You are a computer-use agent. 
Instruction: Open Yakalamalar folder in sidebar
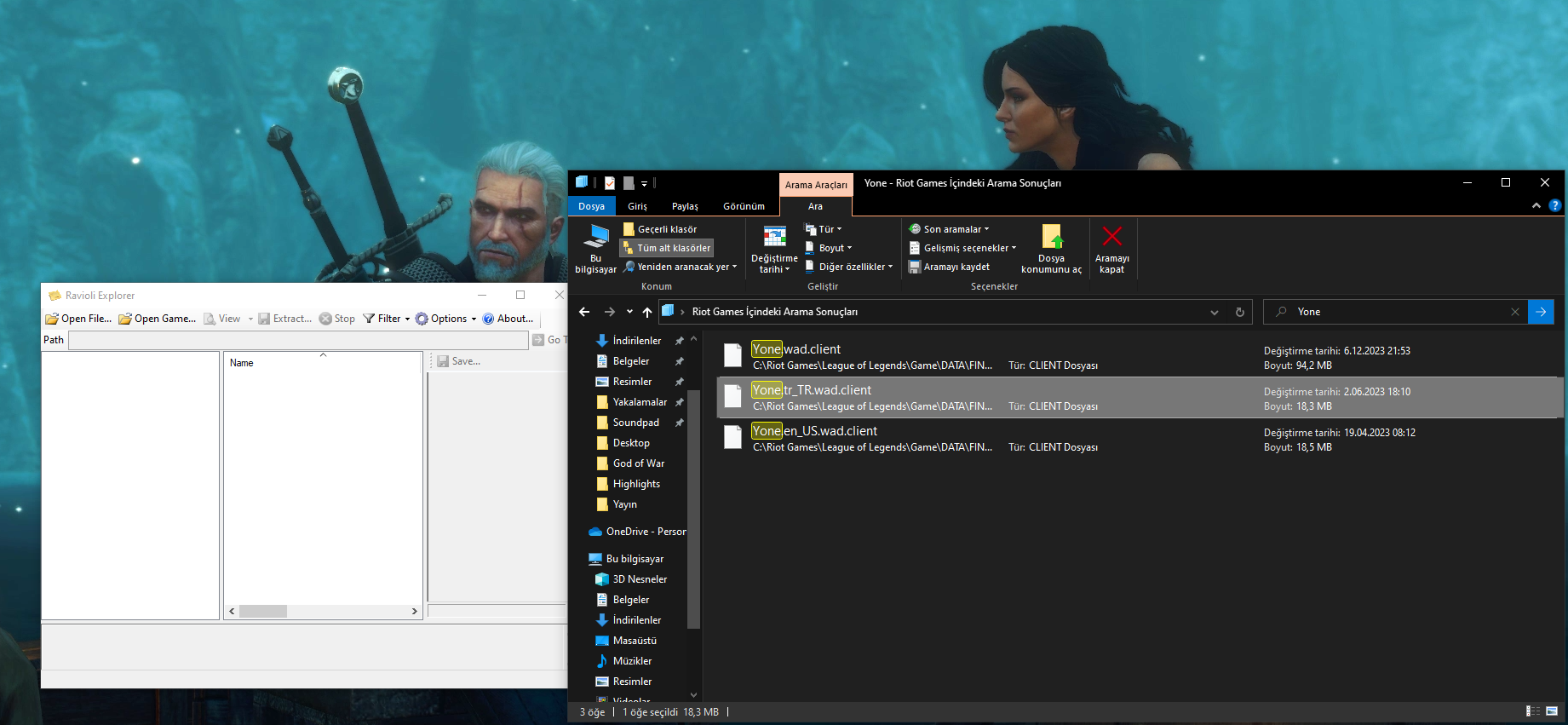[640, 402]
